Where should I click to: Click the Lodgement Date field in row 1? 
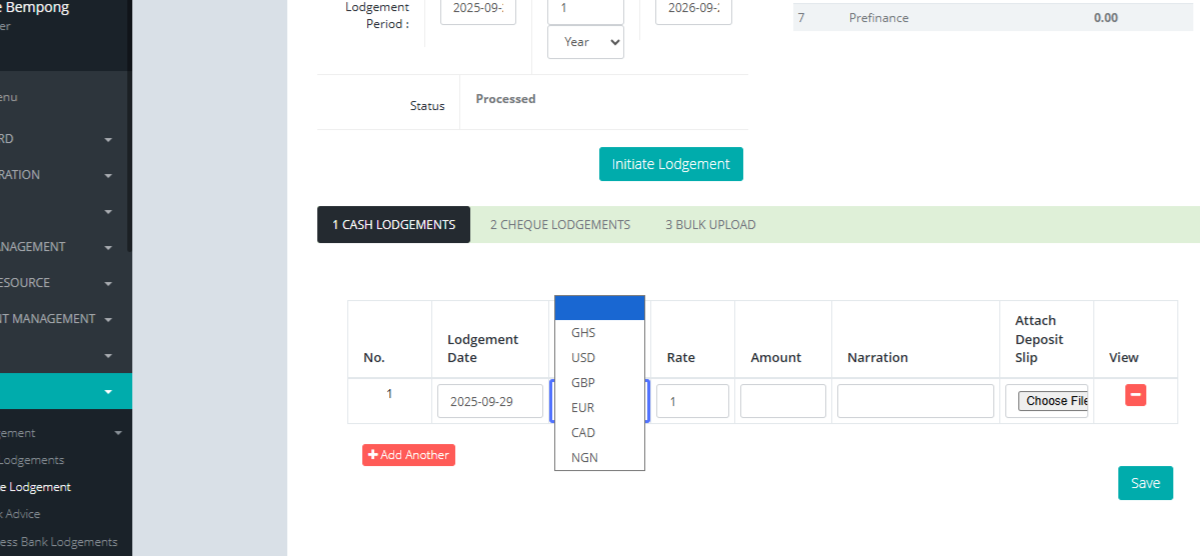click(x=489, y=401)
